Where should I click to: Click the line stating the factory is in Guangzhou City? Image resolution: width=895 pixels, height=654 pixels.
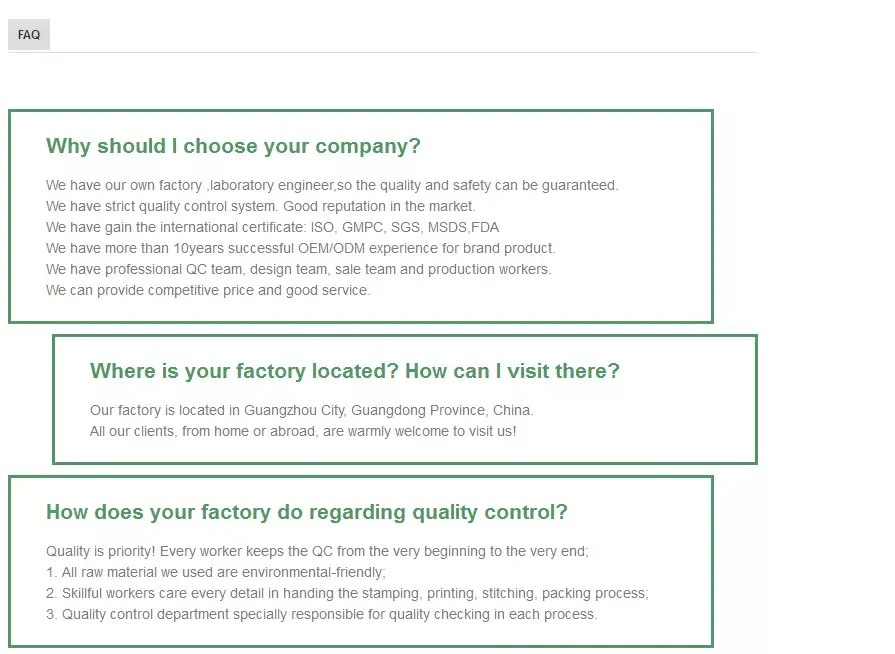(311, 410)
